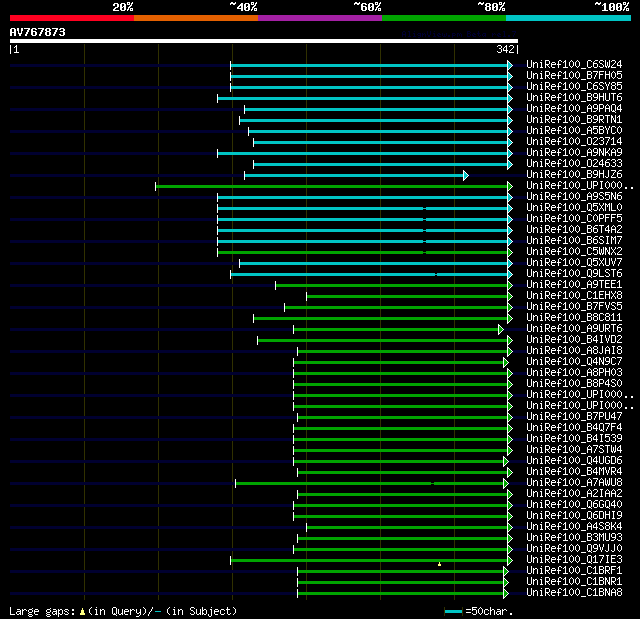Open the UniRef100_B4MVR4 hit label
The image size is (640, 619).
click(x=574, y=472)
